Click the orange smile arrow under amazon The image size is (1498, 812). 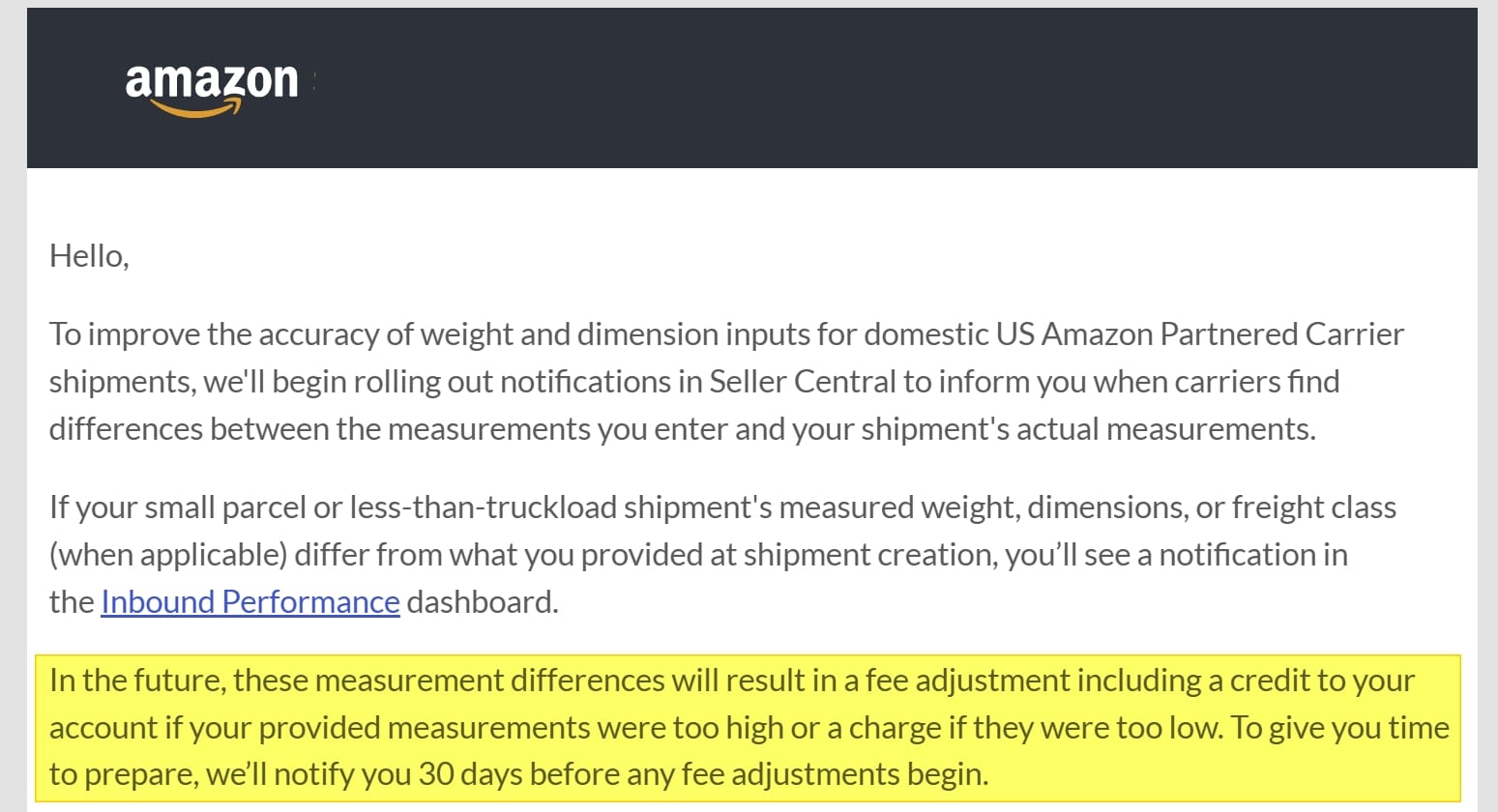196,108
